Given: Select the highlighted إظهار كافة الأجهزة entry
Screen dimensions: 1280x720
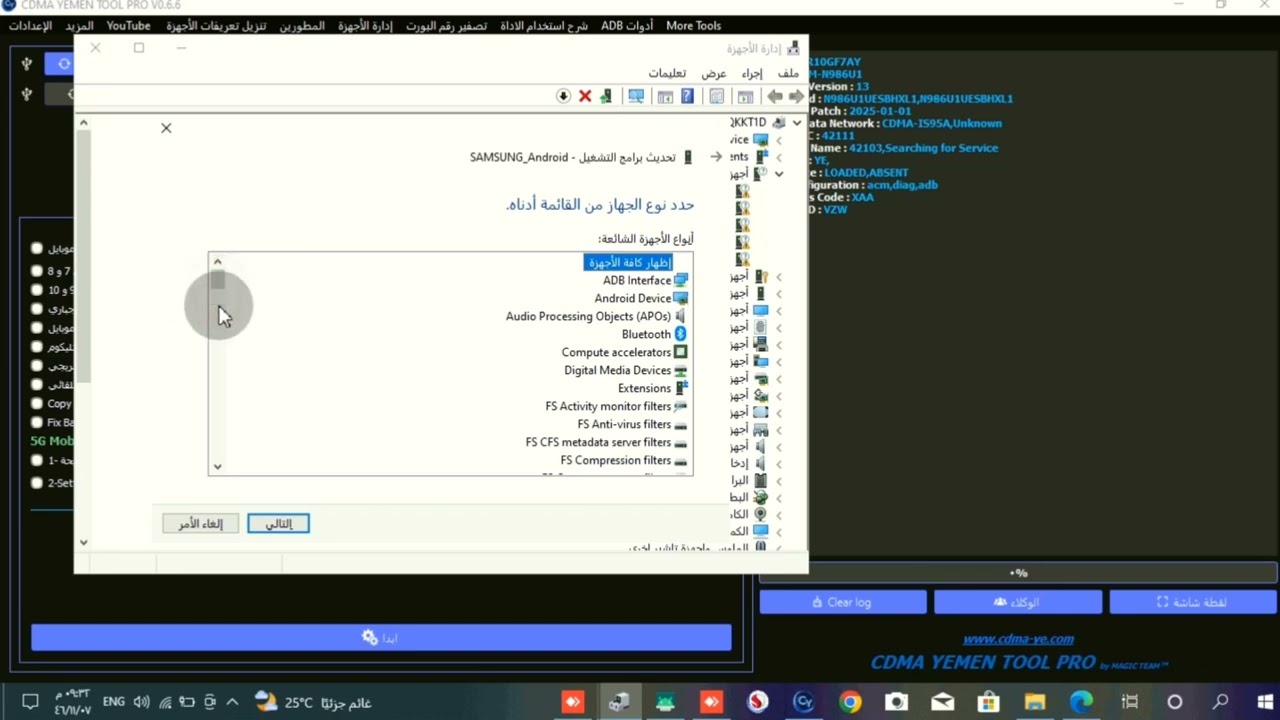Looking at the screenshot, I should (629, 262).
